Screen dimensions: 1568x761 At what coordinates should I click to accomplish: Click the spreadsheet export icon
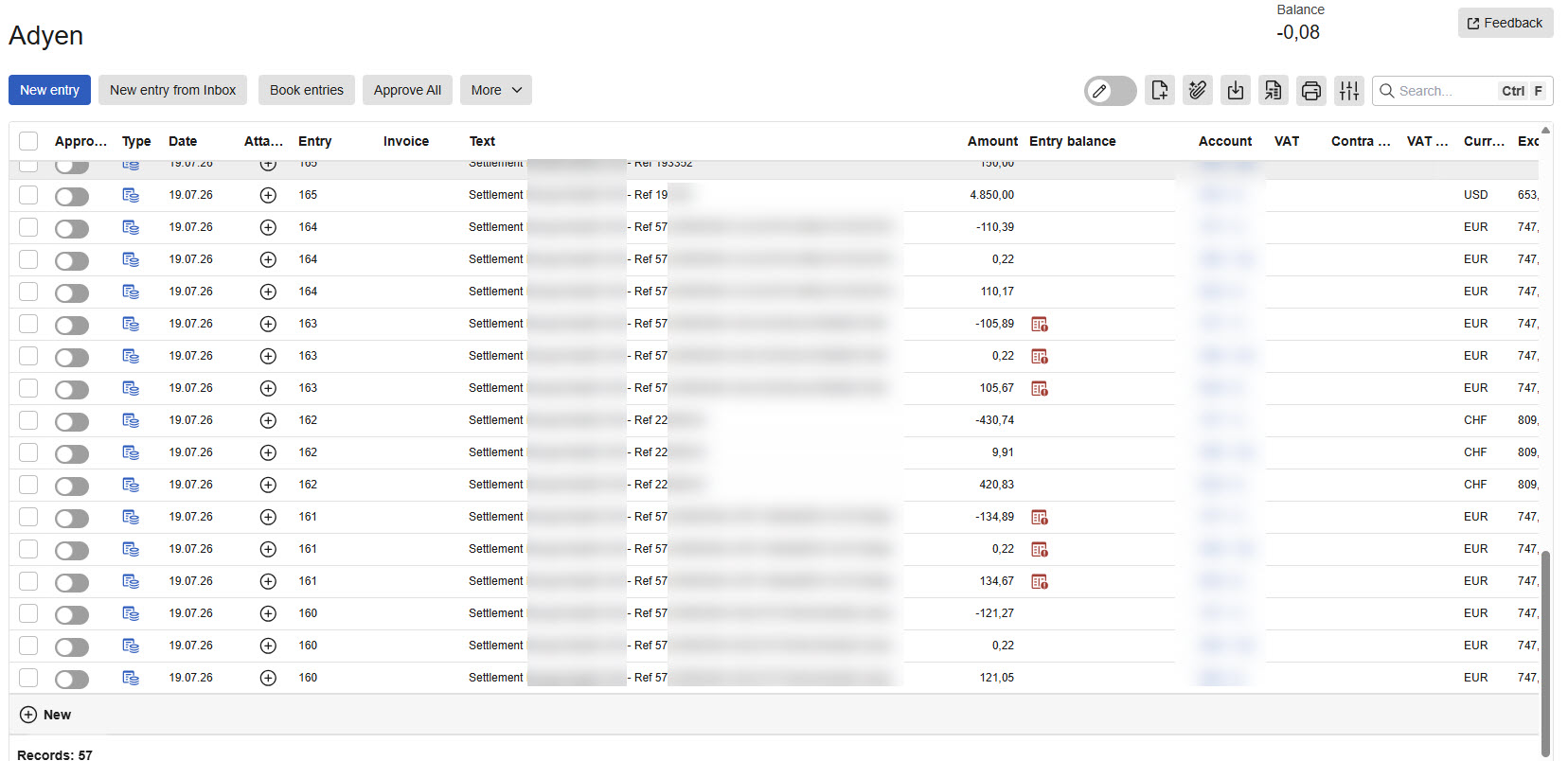[1273, 91]
